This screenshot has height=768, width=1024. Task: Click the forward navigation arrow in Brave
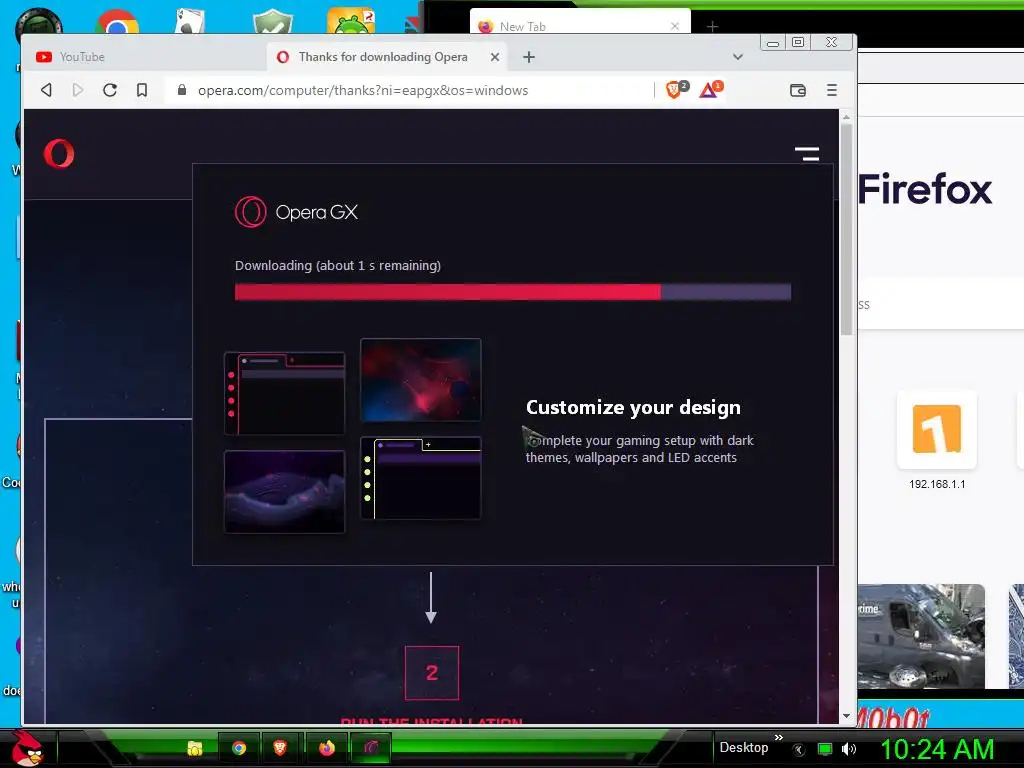tap(78, 90)
